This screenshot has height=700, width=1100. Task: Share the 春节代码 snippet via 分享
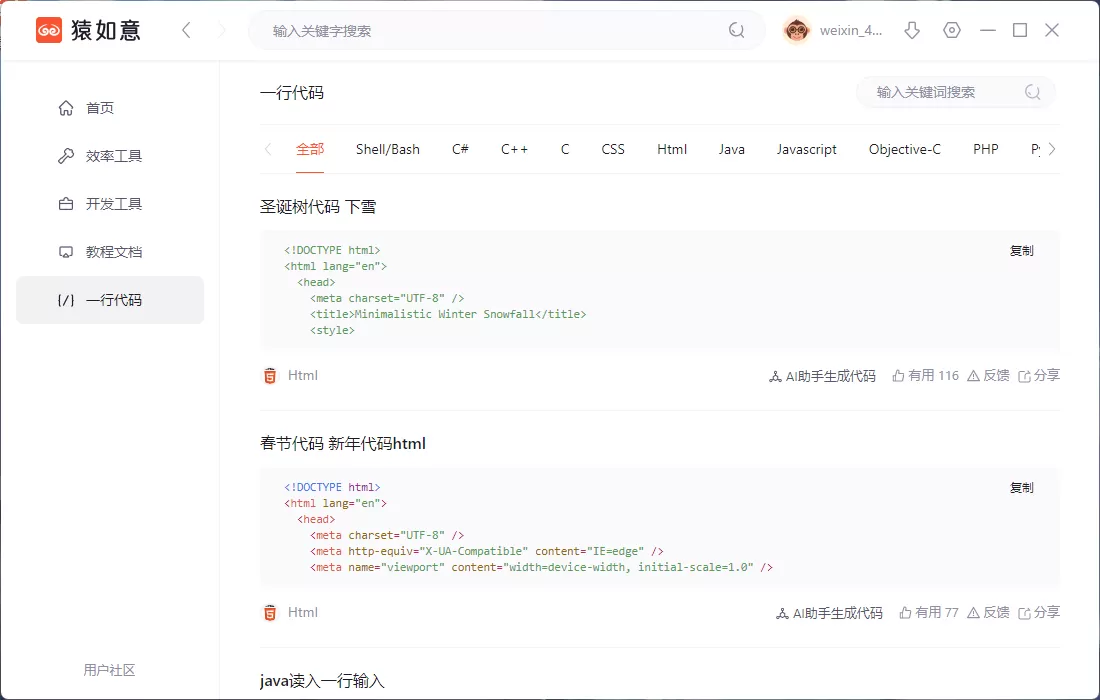1046,612
